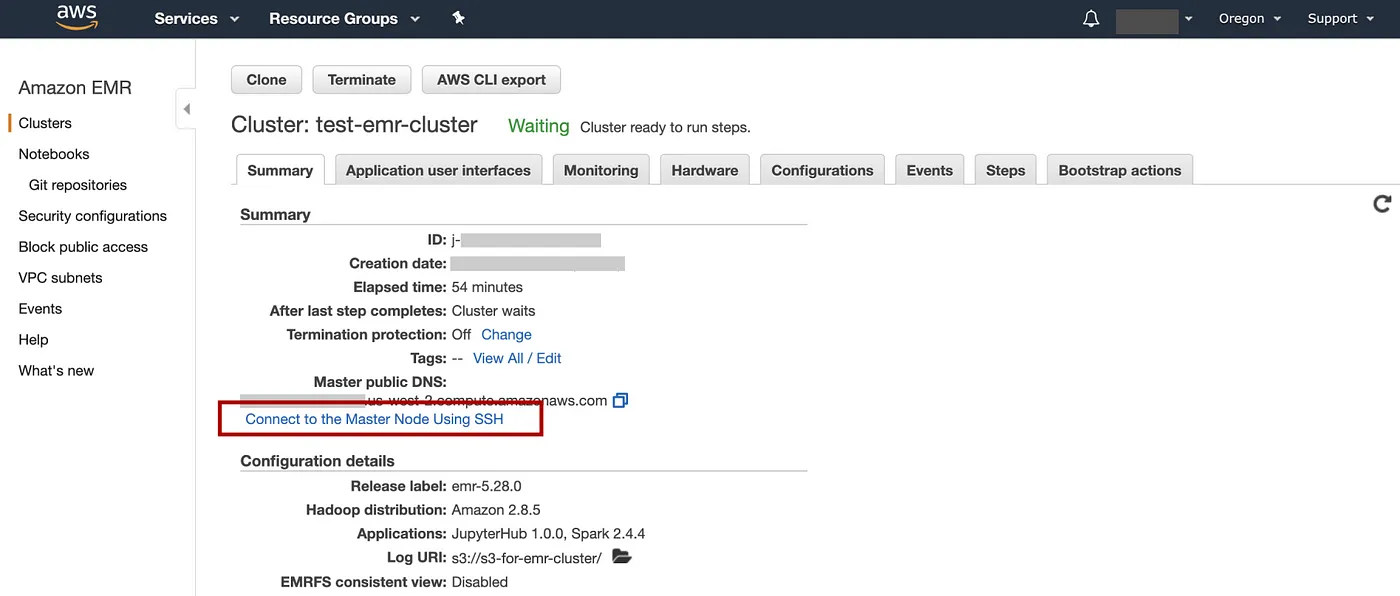The image size is (1400, 596).
Task: Copy the Master public DNS
Action: click(x=620, y=401)
